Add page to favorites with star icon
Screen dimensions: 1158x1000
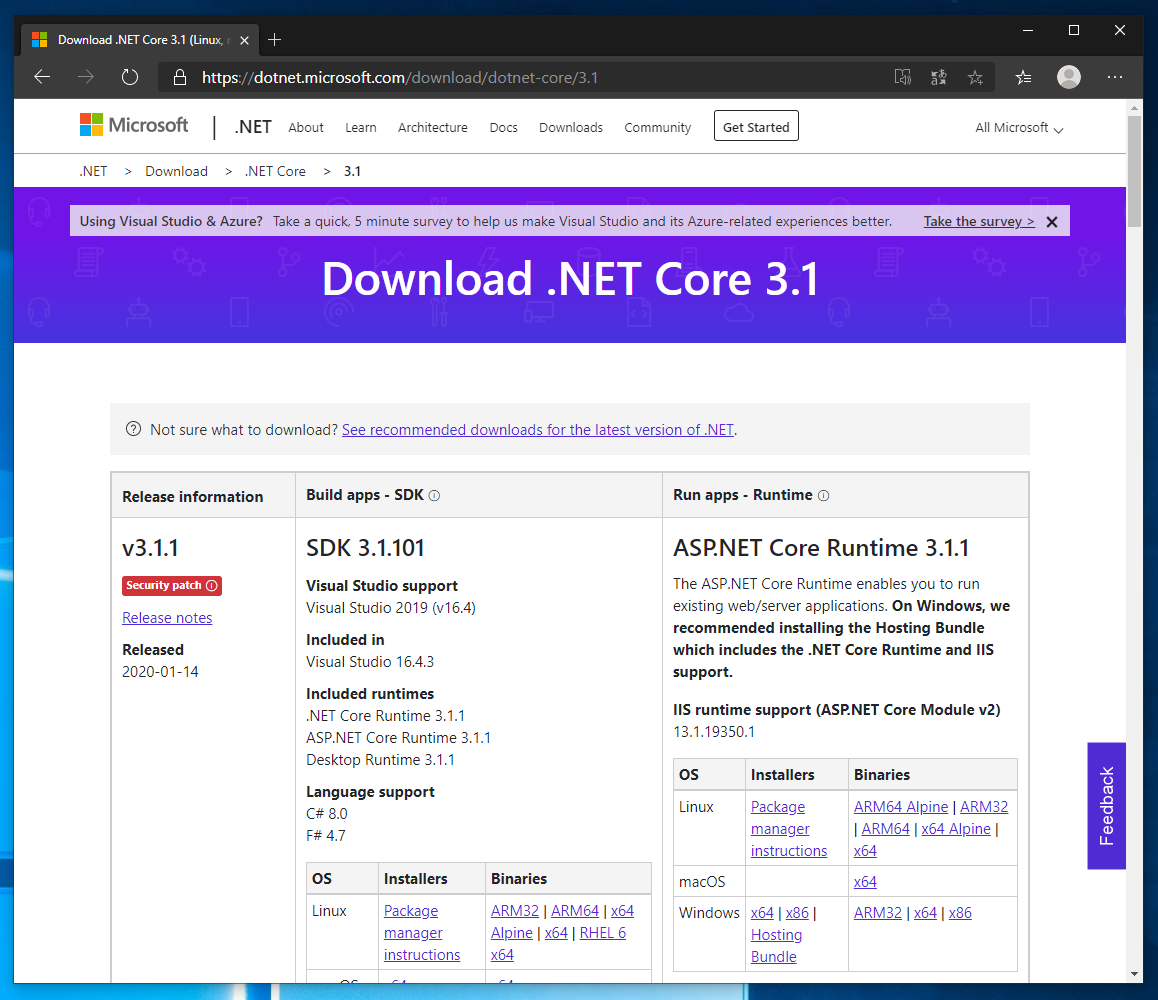pyautogui.click(x=975, y=77)
